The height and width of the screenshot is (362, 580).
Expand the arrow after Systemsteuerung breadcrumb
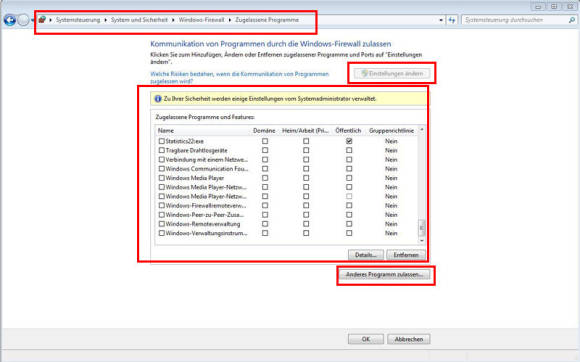[105, 20]
